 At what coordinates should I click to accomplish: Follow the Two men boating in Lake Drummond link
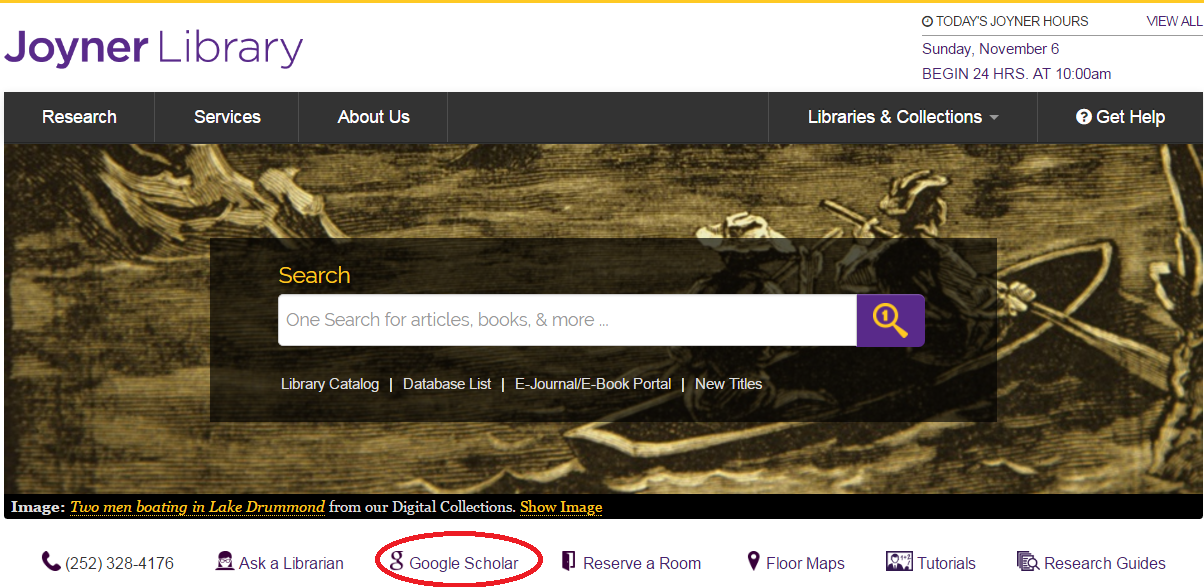[x=197, y=507]
